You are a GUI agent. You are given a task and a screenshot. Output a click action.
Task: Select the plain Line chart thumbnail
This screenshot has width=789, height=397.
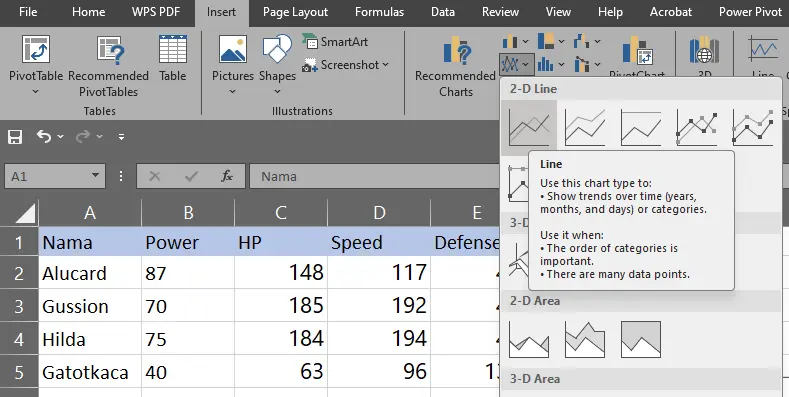tap(529, 128)
